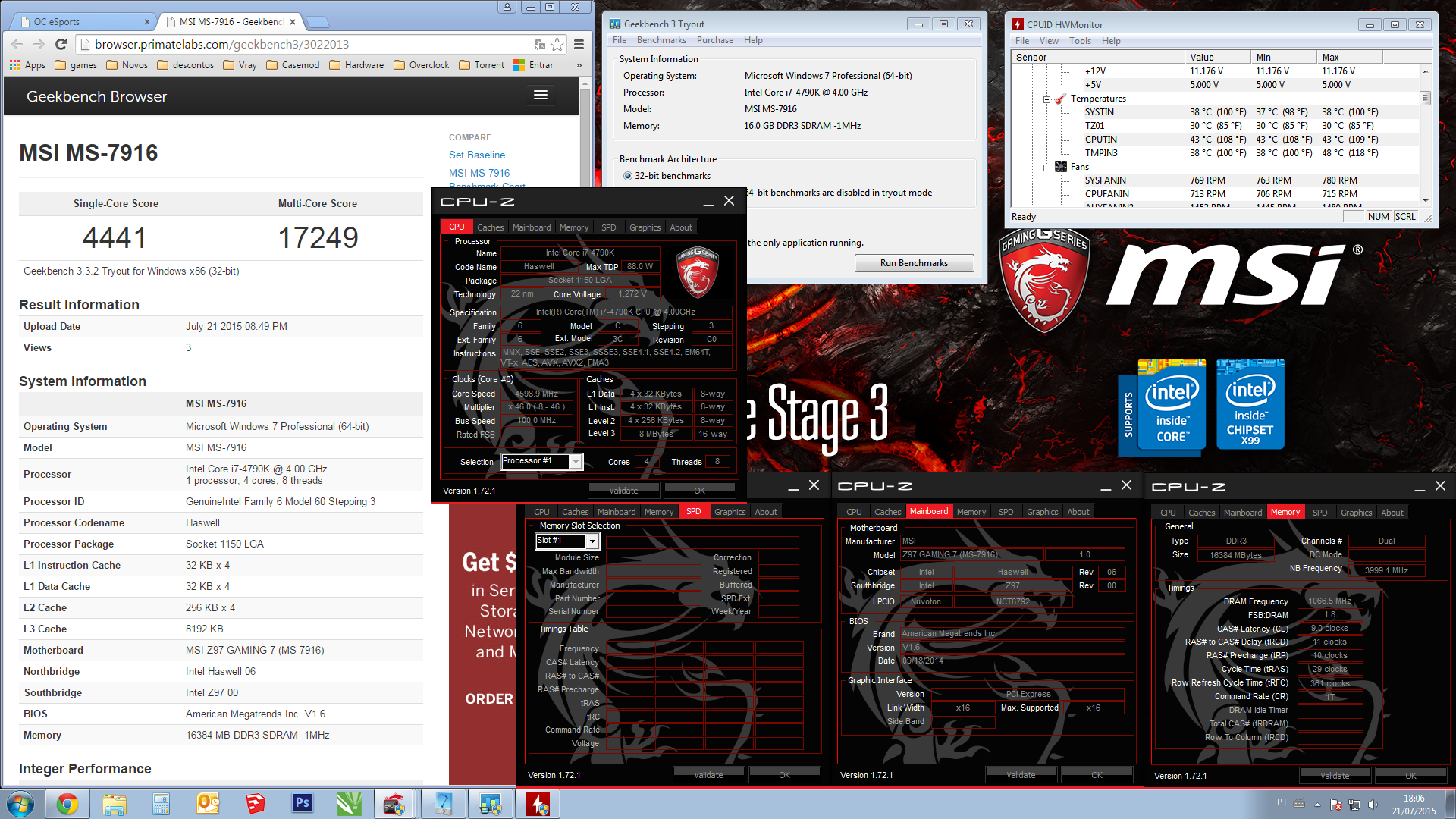Show hidden tray icons arrow

(1317, 805)
